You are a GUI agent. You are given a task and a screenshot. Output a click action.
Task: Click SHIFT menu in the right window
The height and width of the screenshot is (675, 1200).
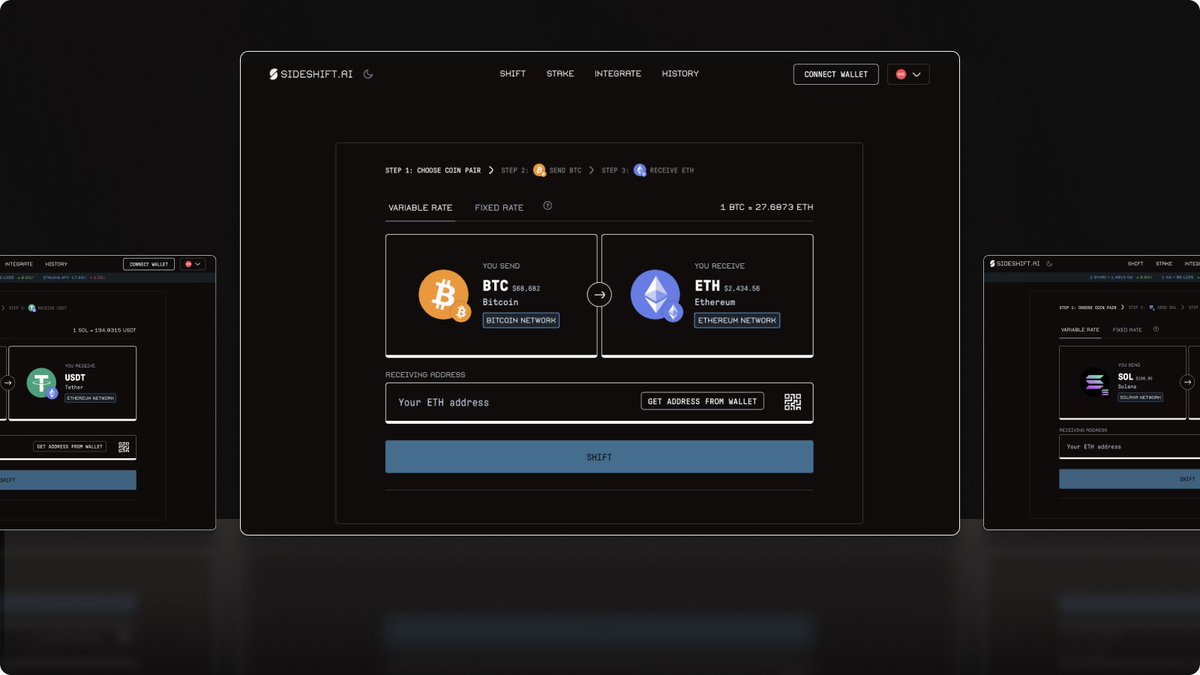[x=1135, y=264]
